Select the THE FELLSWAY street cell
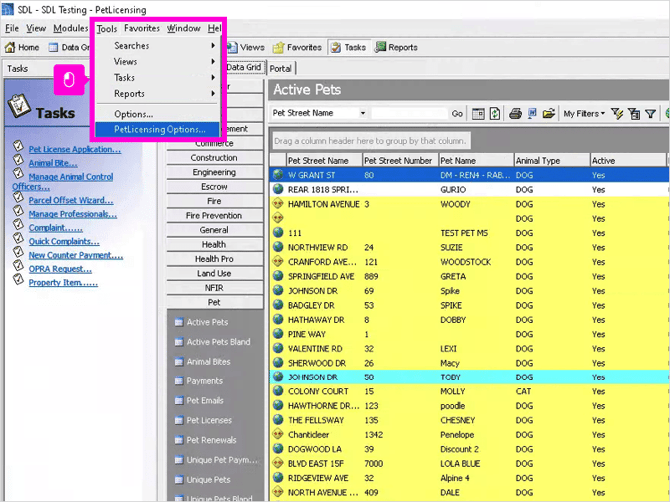This screenshot has width=670, height=502. point(316,420)
